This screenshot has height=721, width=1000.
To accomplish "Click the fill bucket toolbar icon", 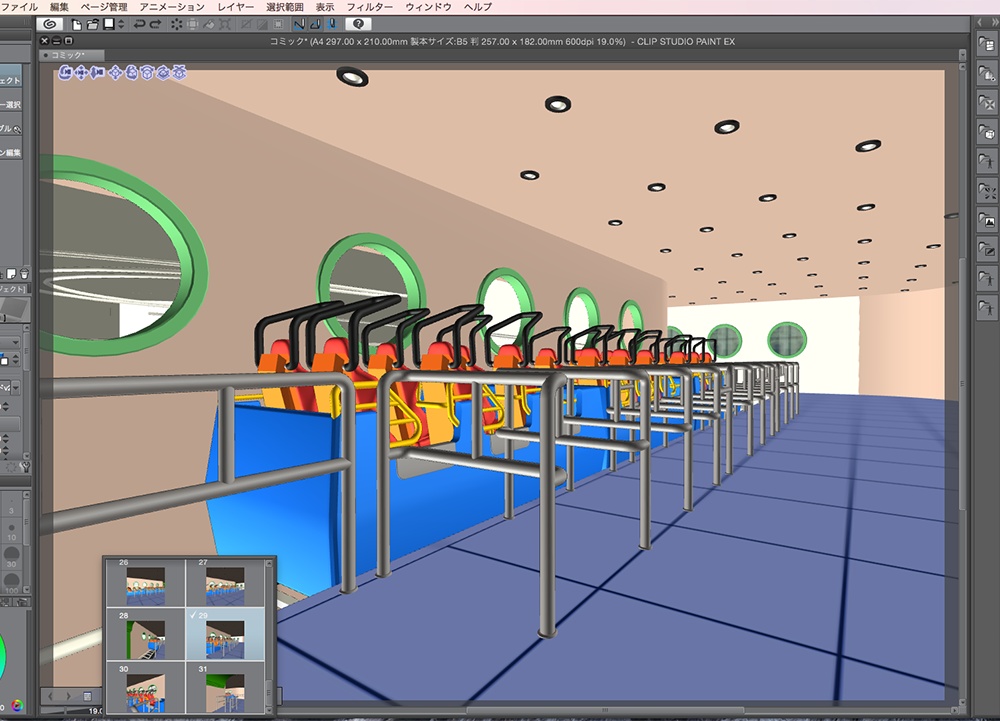I will (x=209, y=24).
